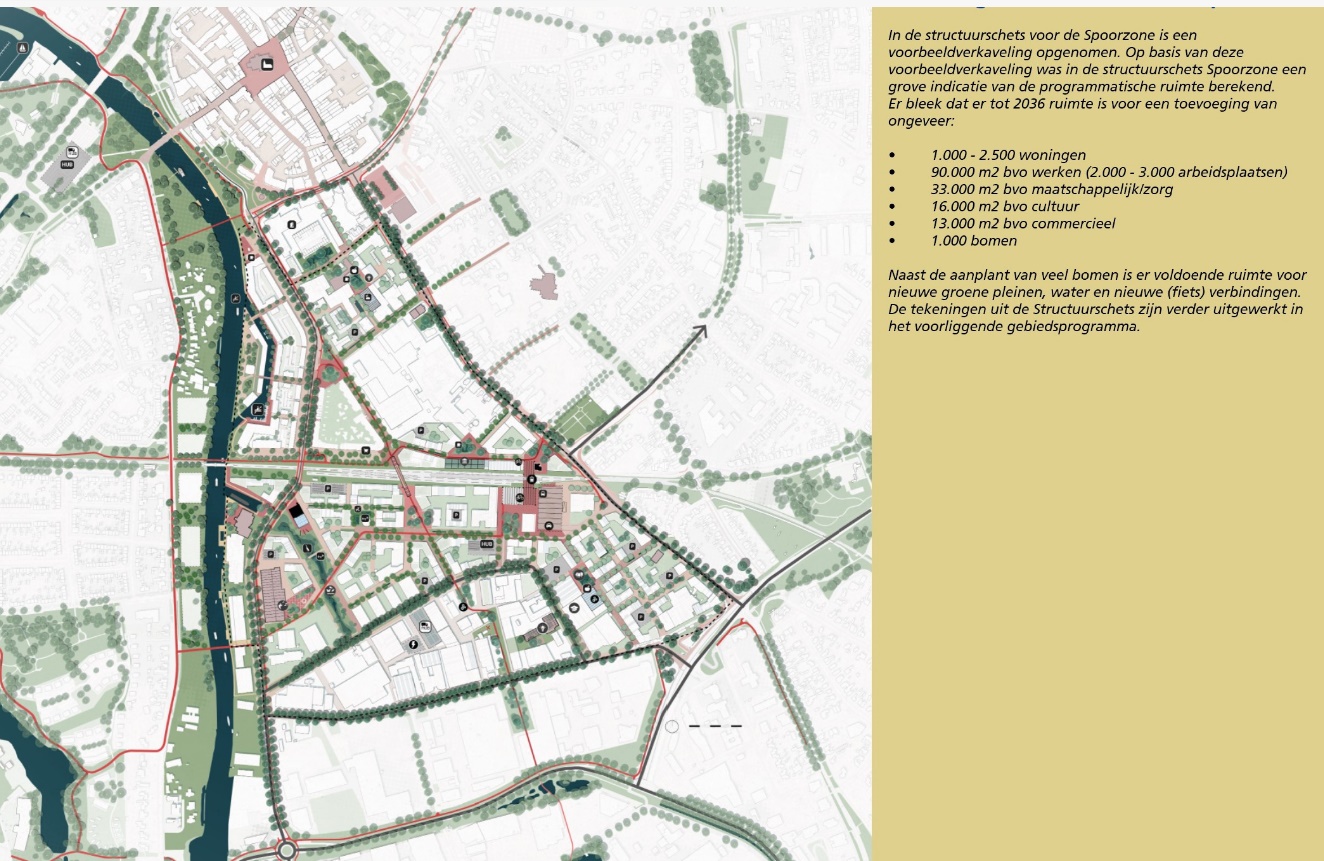Click the "1.000 - 2.500 woningen" bullet

coord(1008,155)
